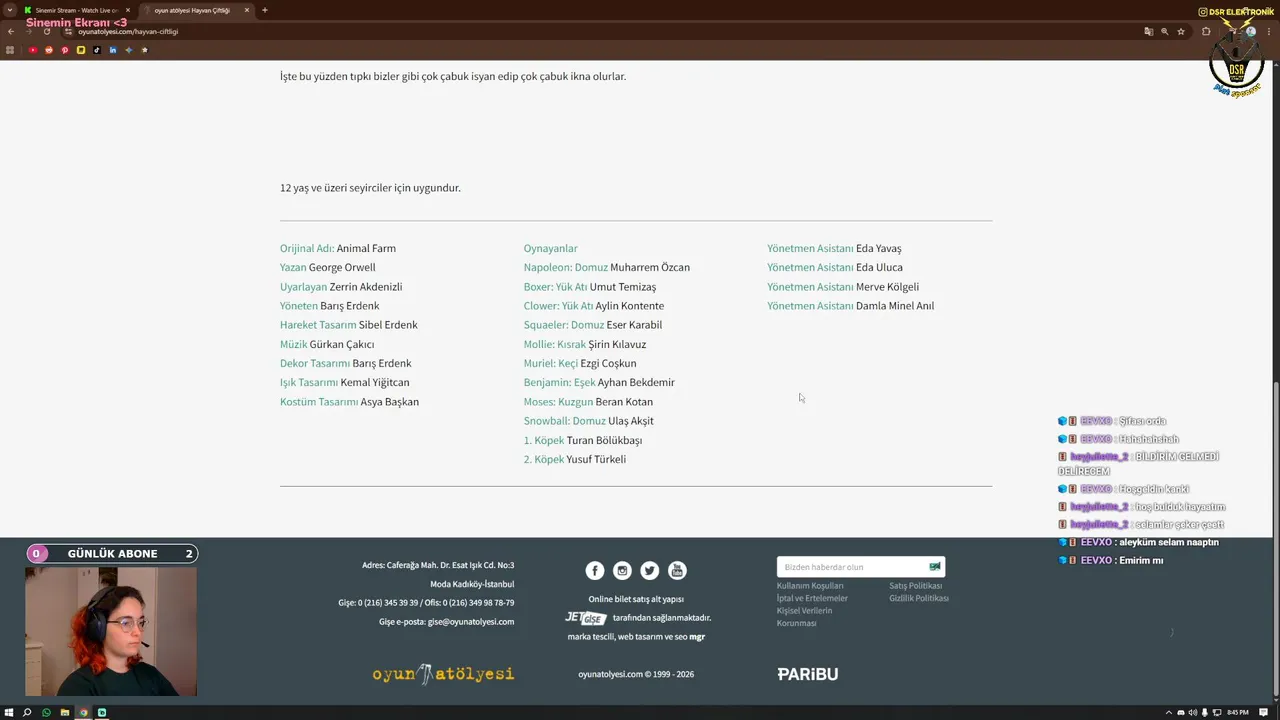Image resolution: width=1280 pixels, height=720 pixels.
Task: Click the Orijinal Adı: label
Action: click(307, 248)
